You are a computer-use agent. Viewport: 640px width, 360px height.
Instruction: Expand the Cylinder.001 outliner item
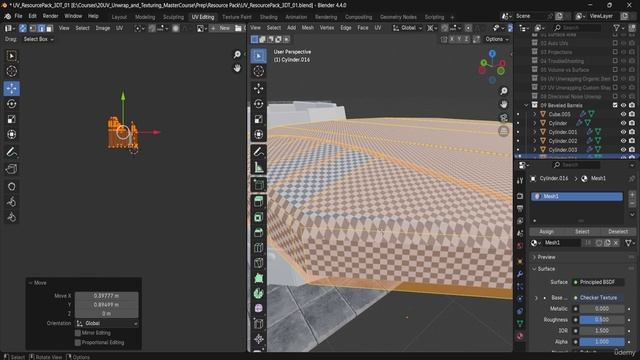tap(535, 132)
